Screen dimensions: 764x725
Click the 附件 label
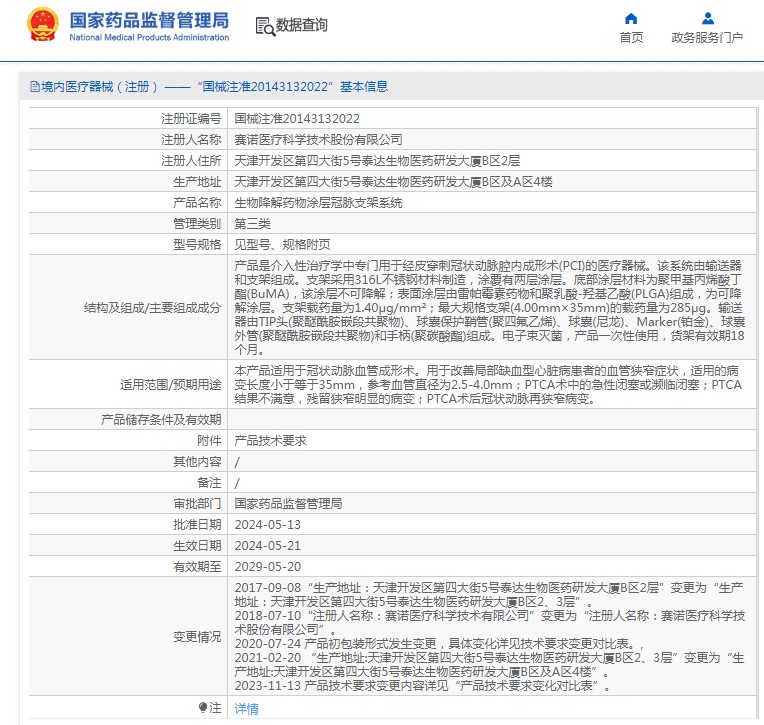209,440
